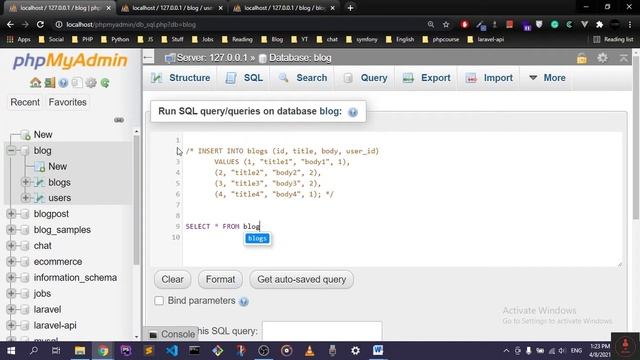Select 'blogs' autocomplete suggestion
Viewport: 640px width, 360px height.
point(257,238)
